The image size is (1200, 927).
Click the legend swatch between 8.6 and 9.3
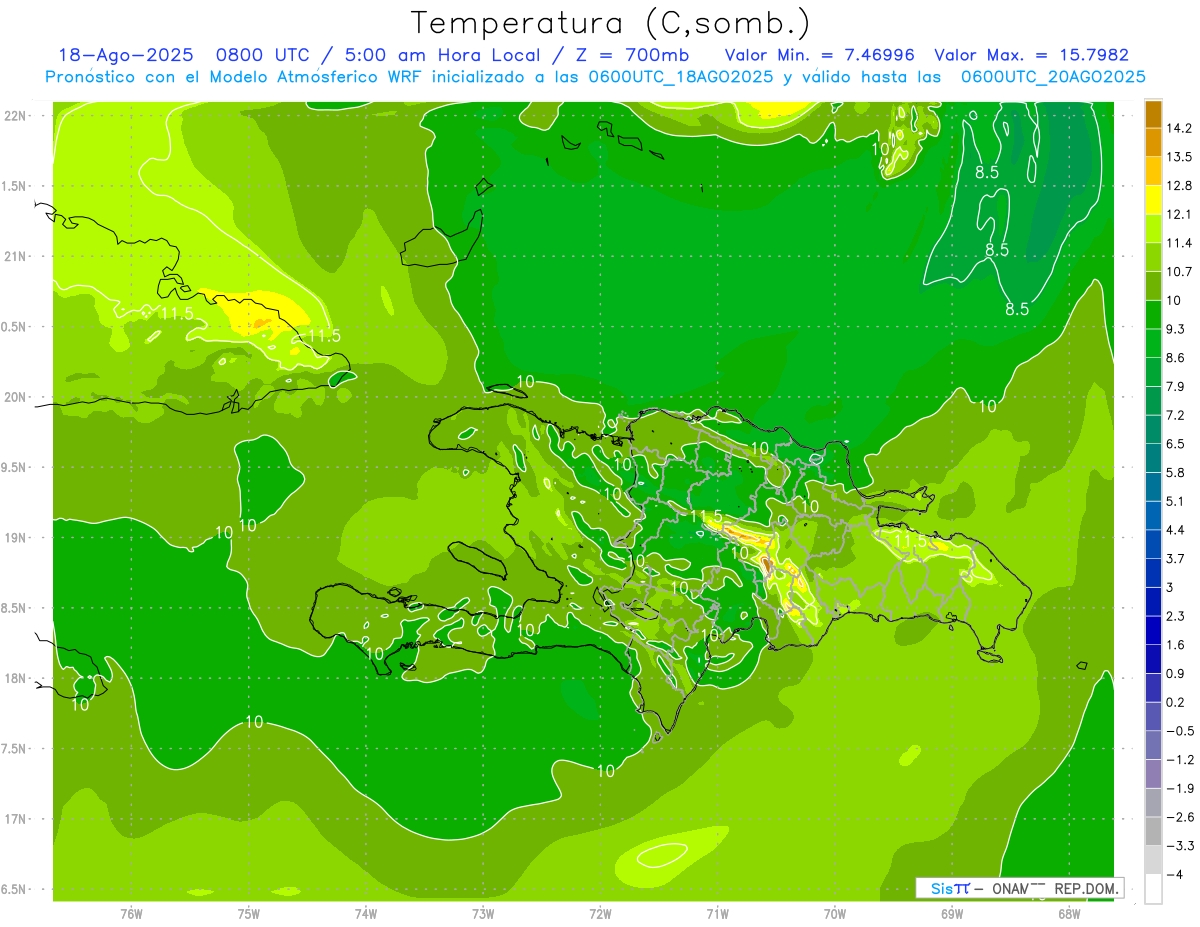point(1153,343)
